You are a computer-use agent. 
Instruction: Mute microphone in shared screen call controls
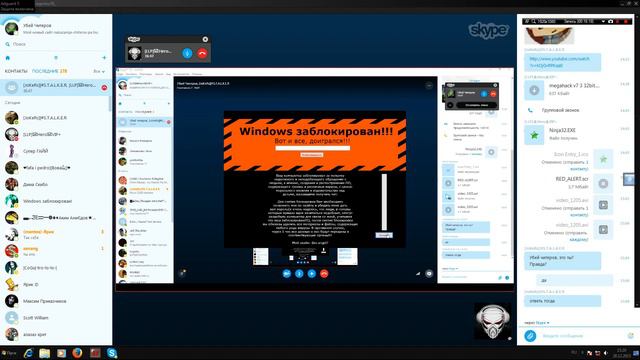pos(299,274)
